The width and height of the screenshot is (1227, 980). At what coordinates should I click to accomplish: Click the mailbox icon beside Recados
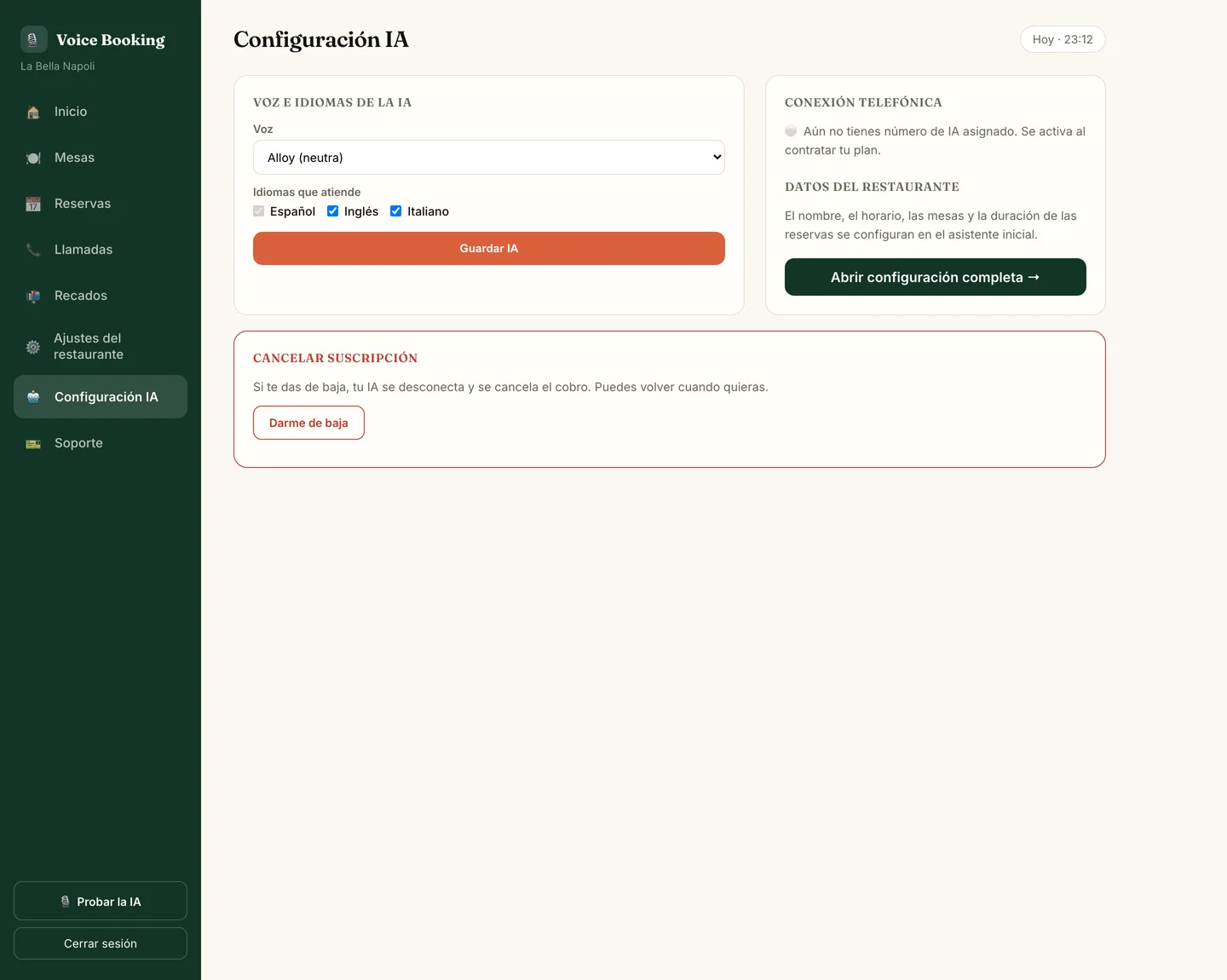(33, 297)
